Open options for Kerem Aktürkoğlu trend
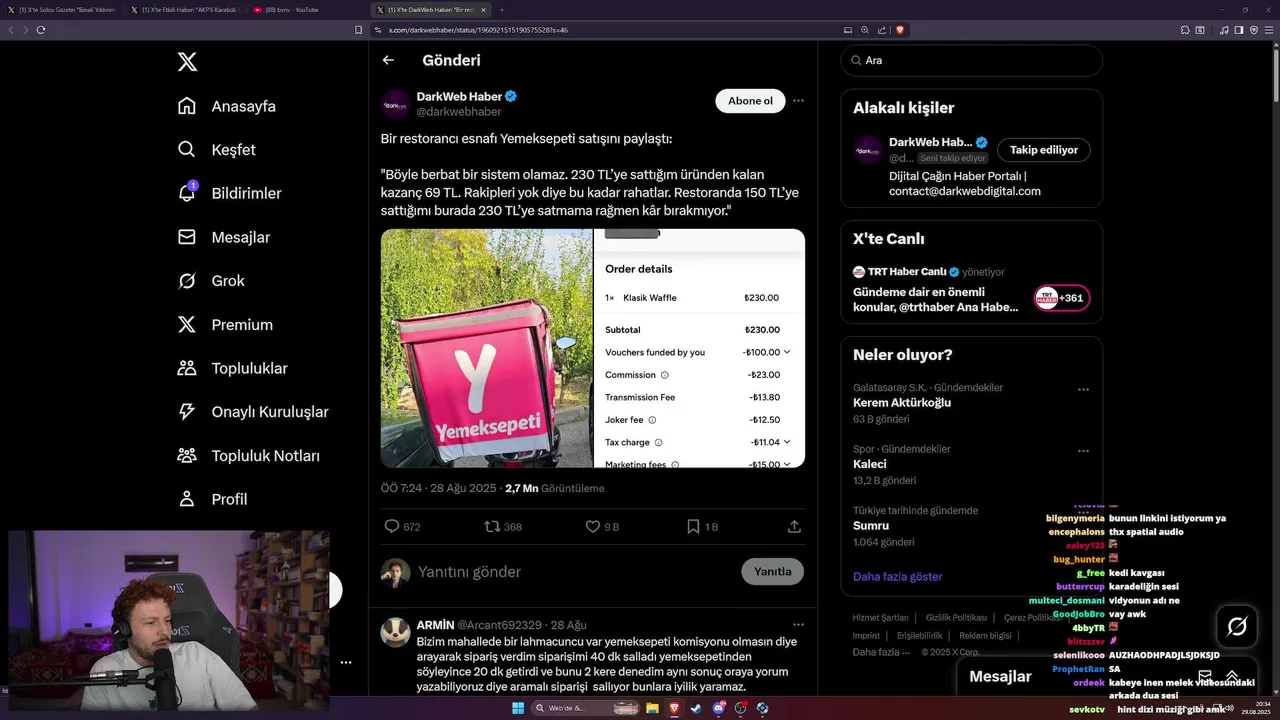Image resolution: width=1280 pixels, height=720 pixels. 1083,390
